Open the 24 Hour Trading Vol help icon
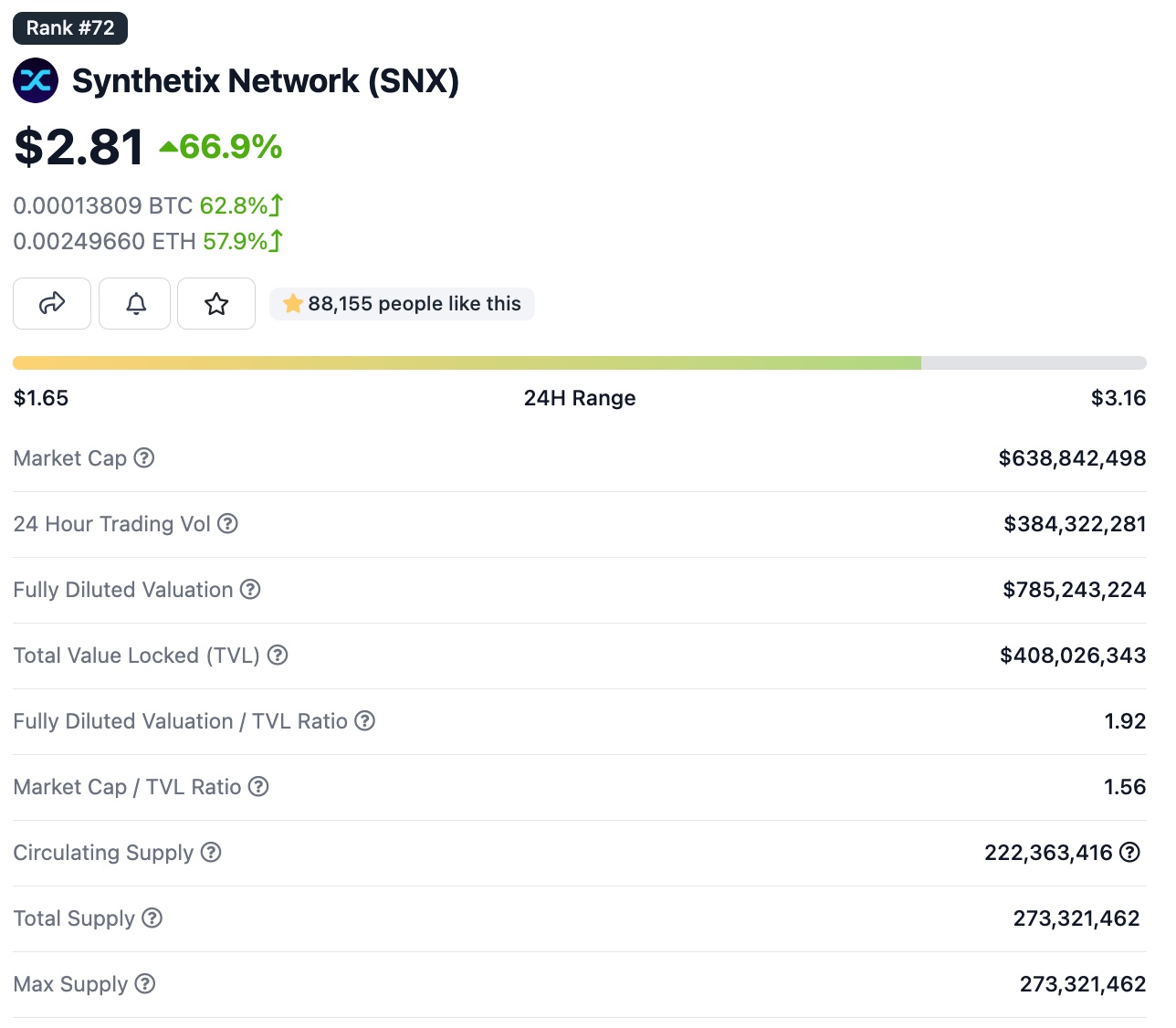This screenshot has height=1028, width=1176. point(228,523)
